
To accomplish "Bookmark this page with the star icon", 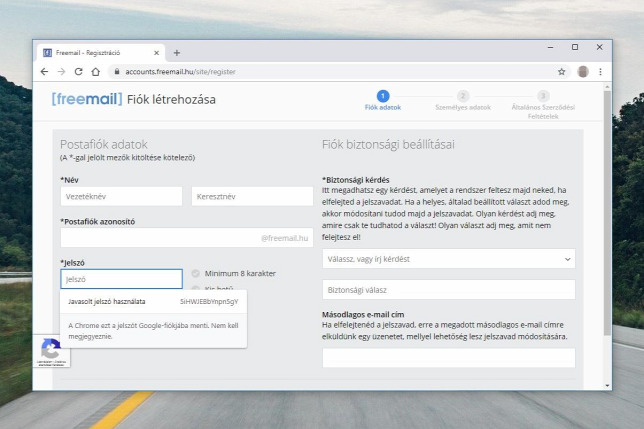I will 561,72.
